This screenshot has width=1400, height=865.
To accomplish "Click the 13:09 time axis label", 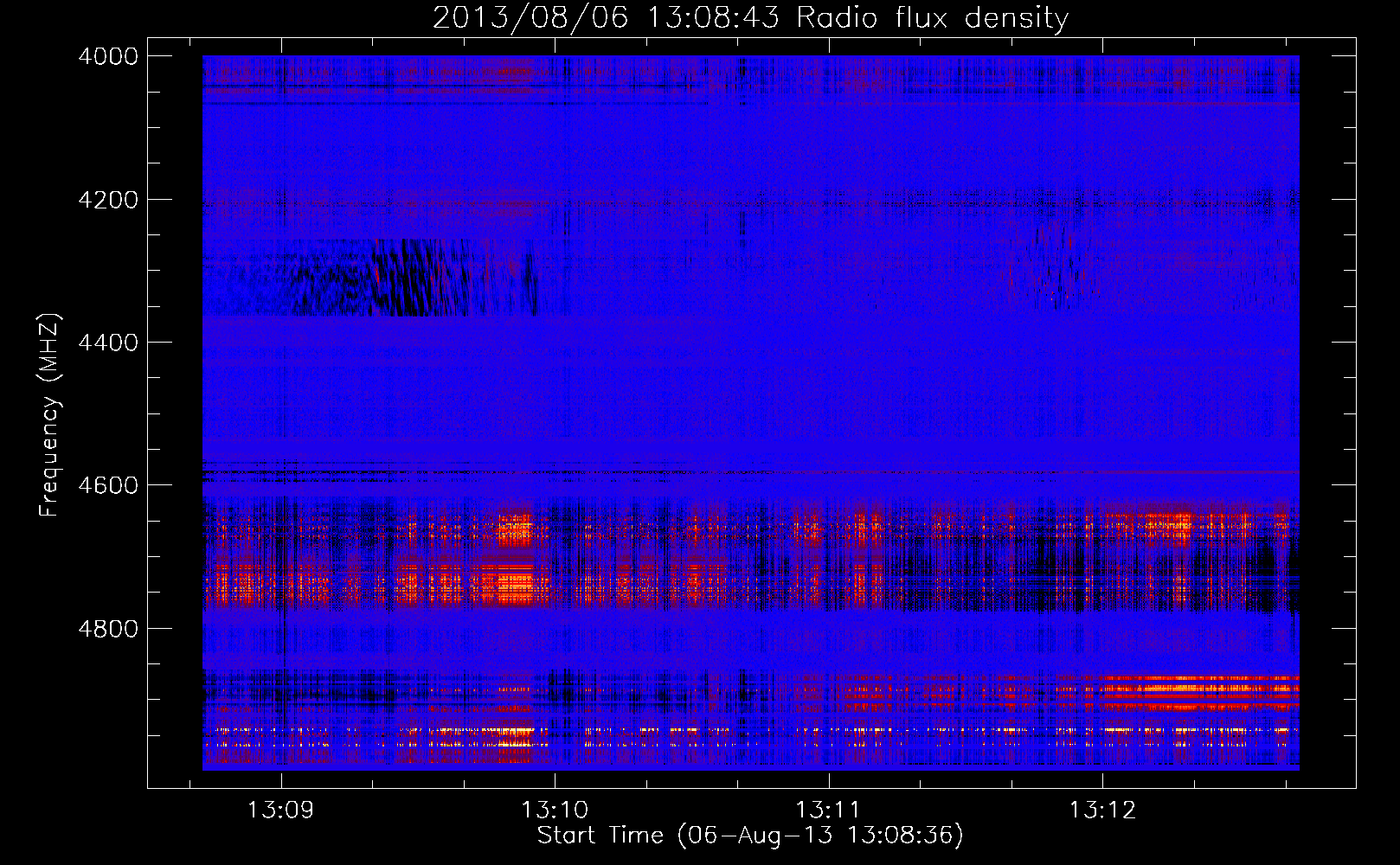I will 279,810.
